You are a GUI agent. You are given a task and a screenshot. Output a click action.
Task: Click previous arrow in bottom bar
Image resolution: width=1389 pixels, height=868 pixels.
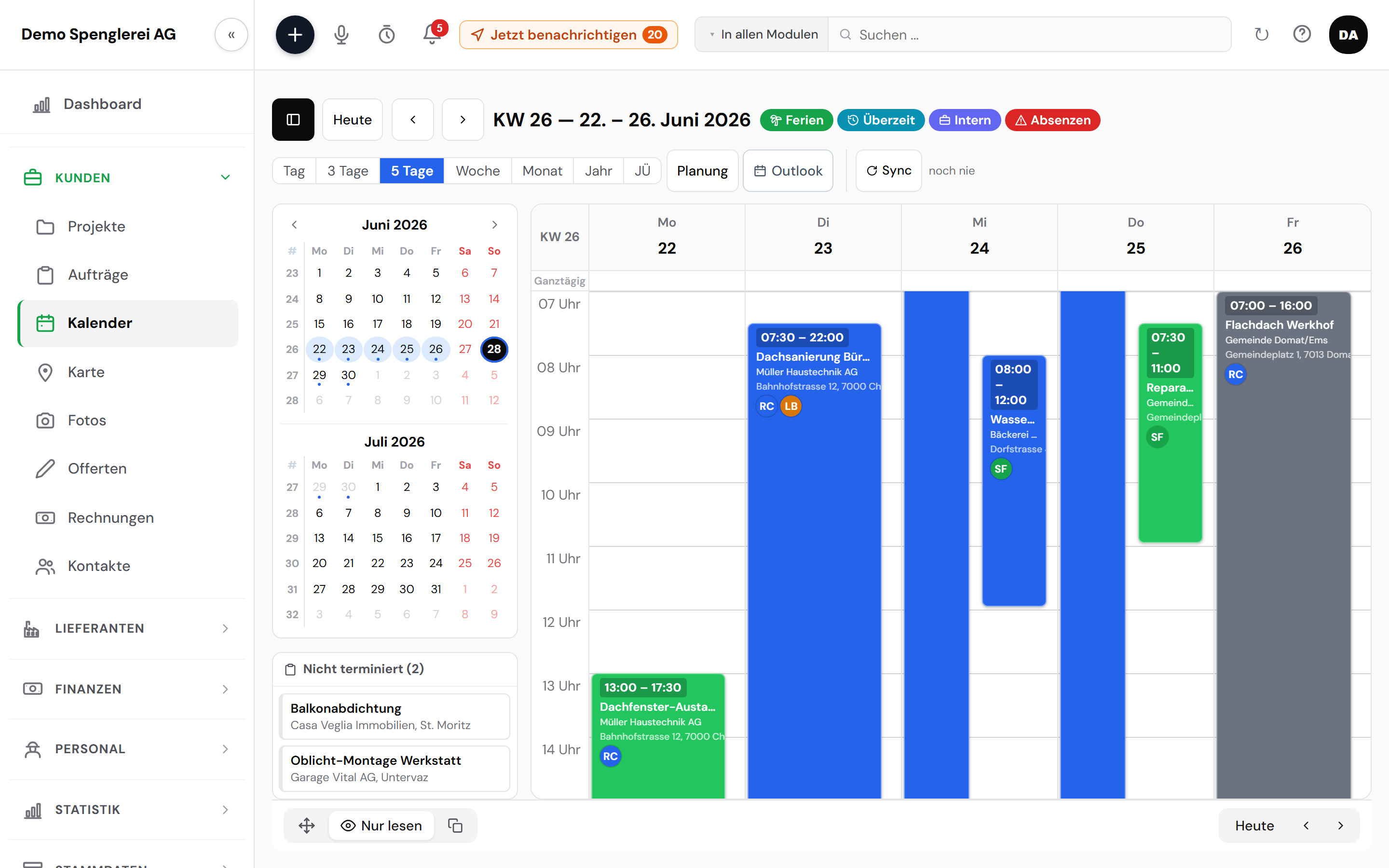(1307, 826)
